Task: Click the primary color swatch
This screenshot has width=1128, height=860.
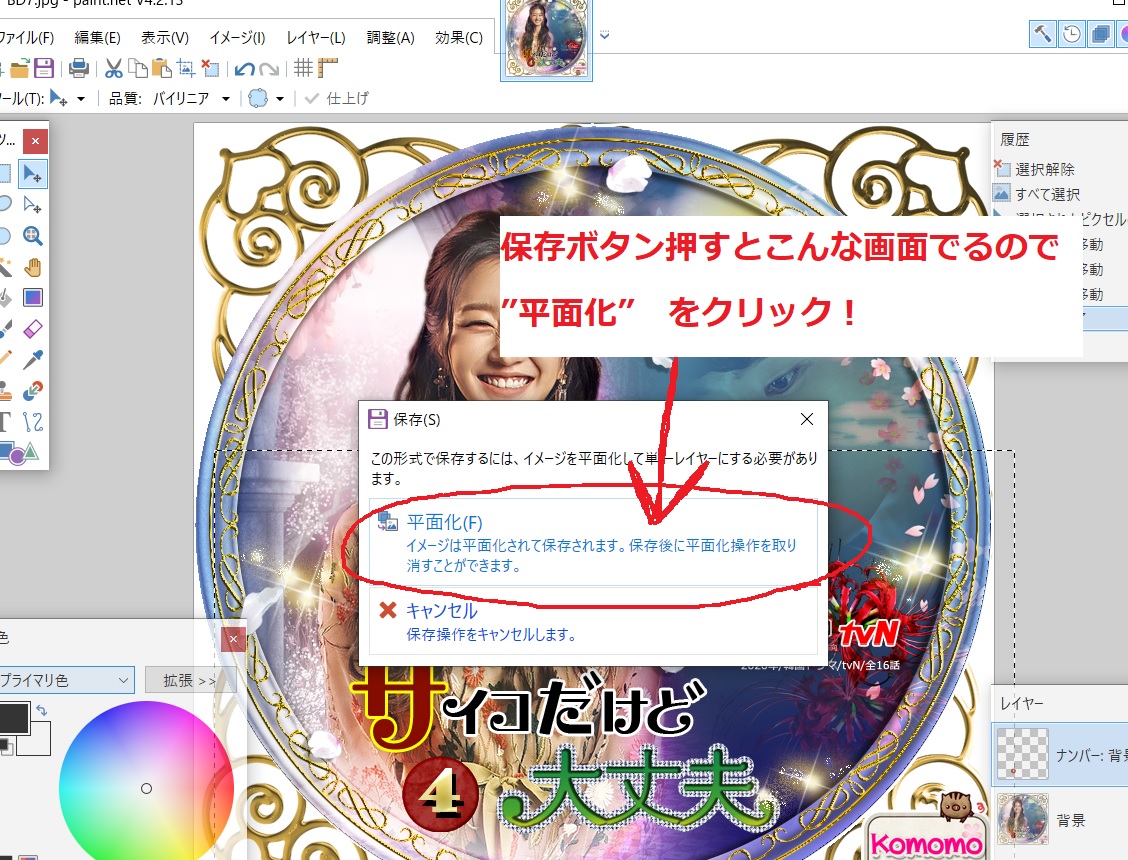Action: point(14,718)
